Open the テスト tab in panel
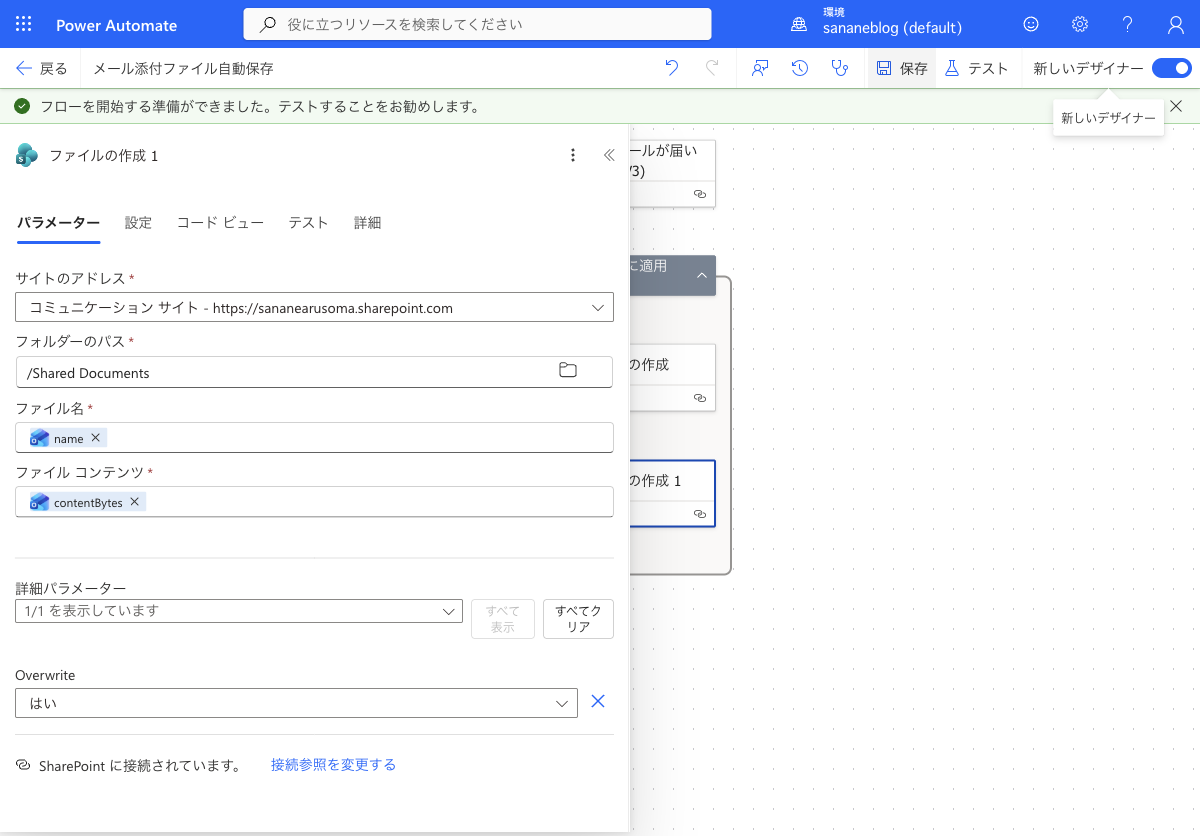 click(308, 223)
